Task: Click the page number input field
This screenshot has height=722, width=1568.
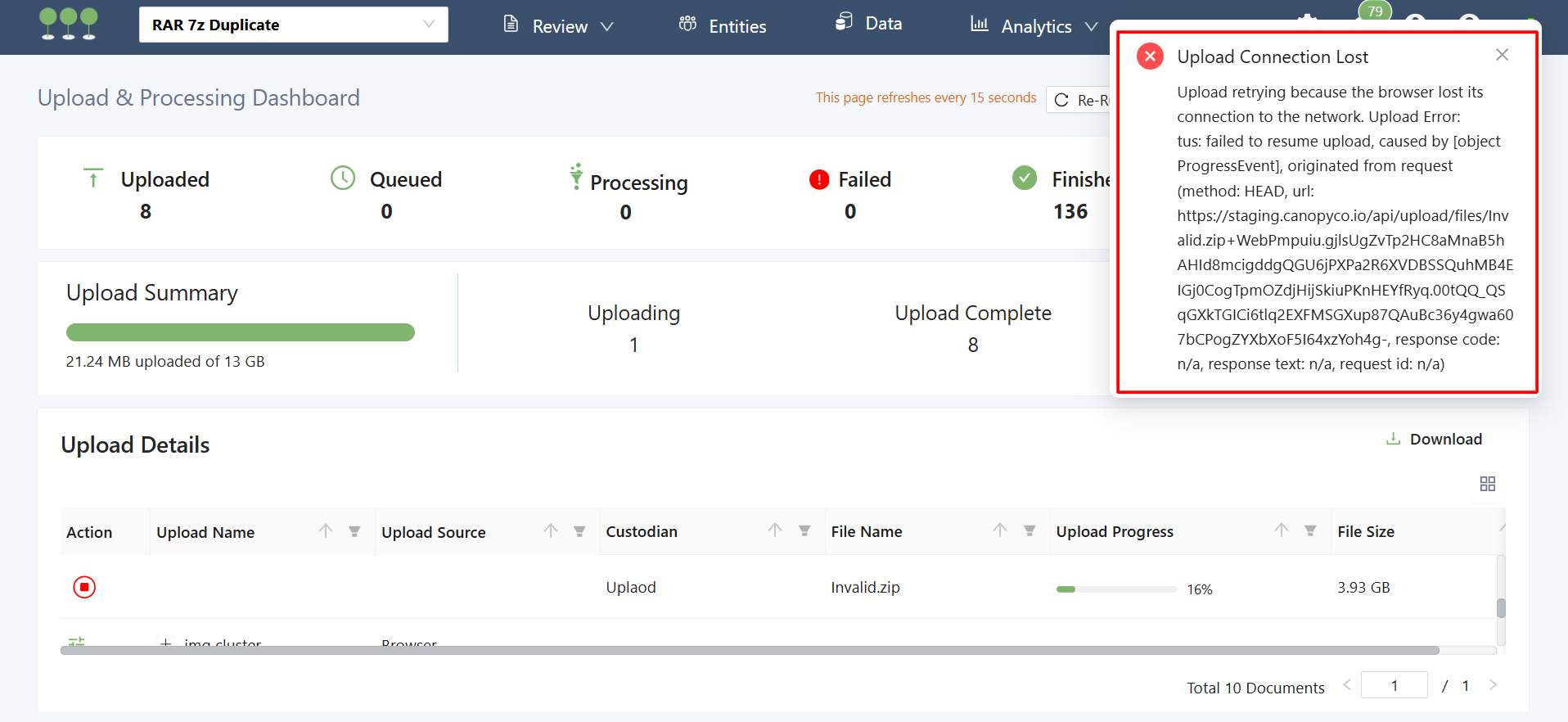Action: point(1394,685)
